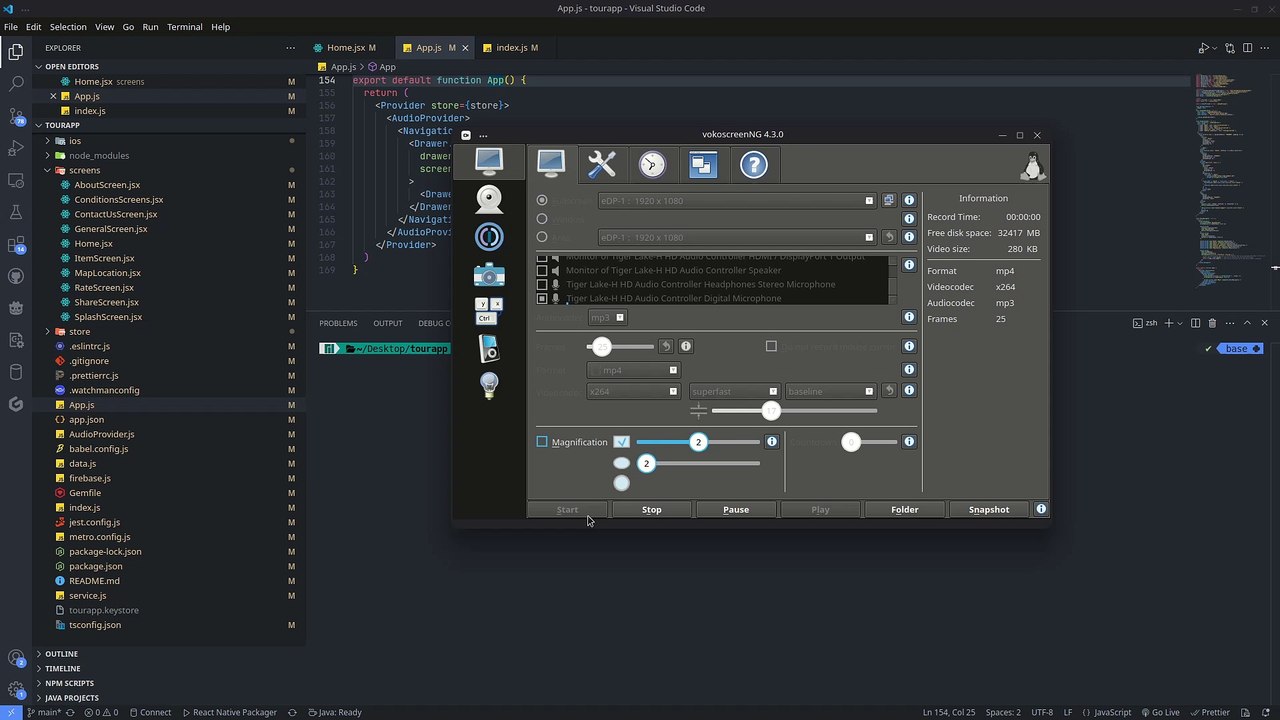The image size is (1280, 720).
Task: Switch to the index.js editor tab
Action: point(511,48)
